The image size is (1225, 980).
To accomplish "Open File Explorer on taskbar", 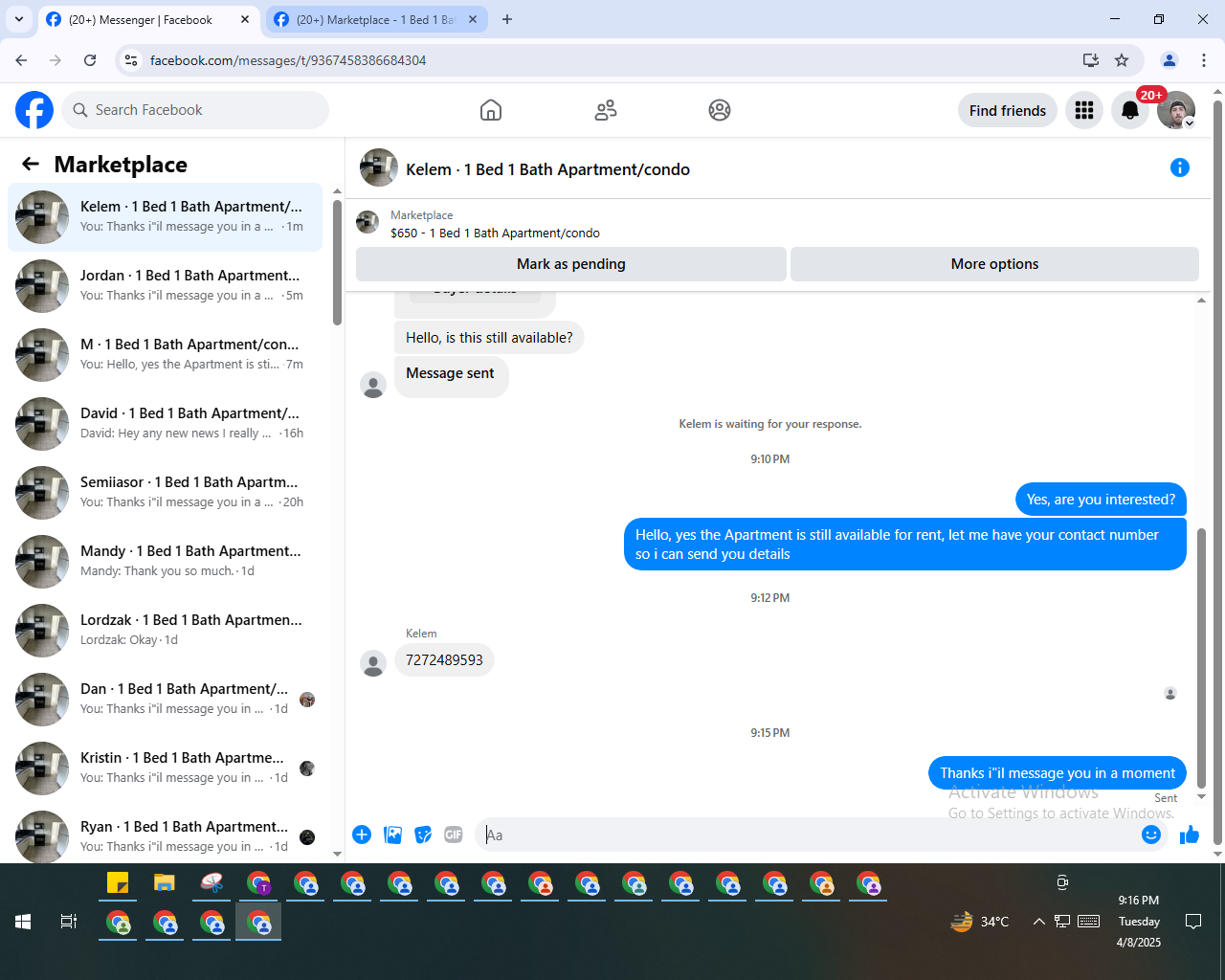I will [x=165, y=882].
